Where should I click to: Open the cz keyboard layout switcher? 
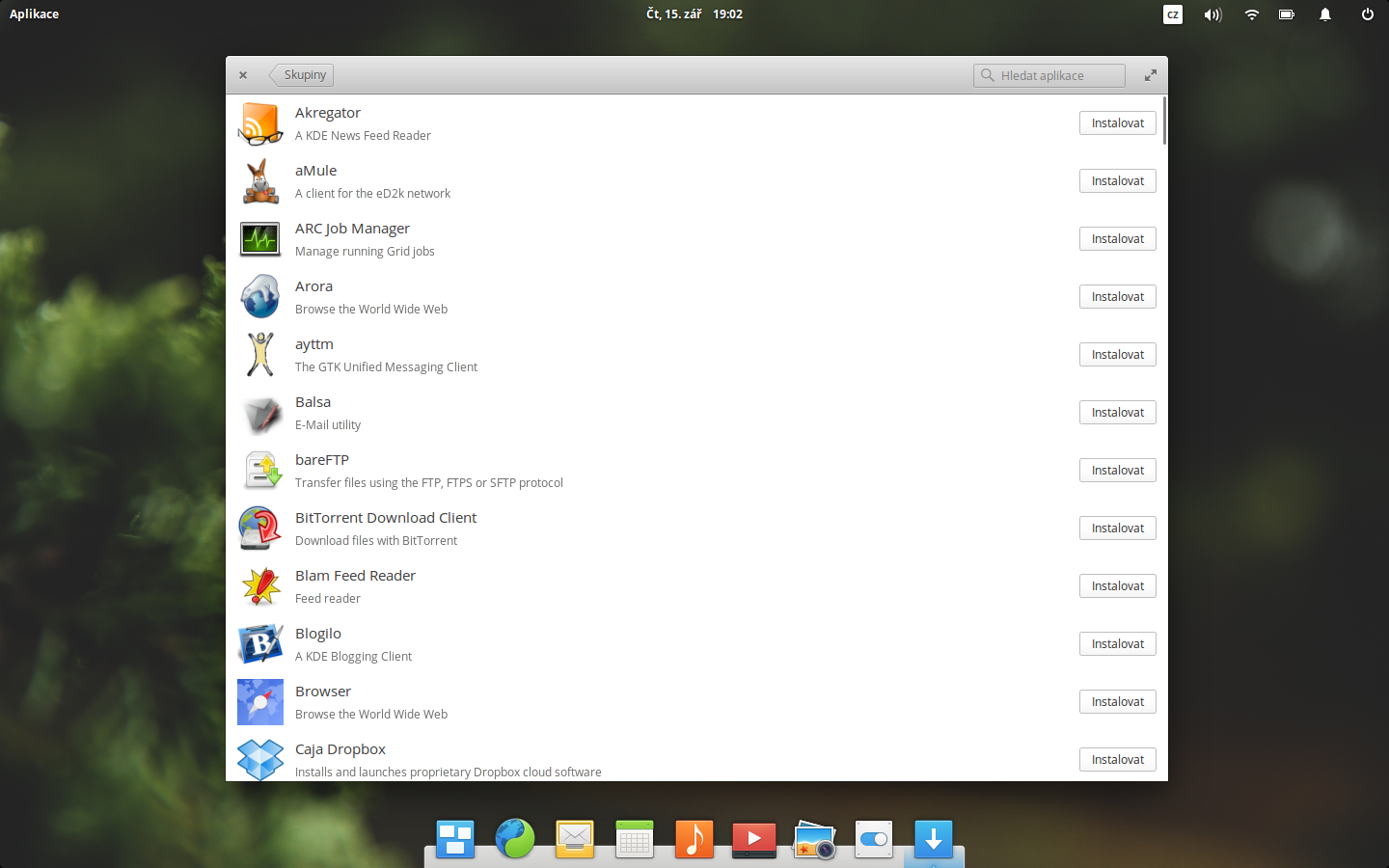1173,14
